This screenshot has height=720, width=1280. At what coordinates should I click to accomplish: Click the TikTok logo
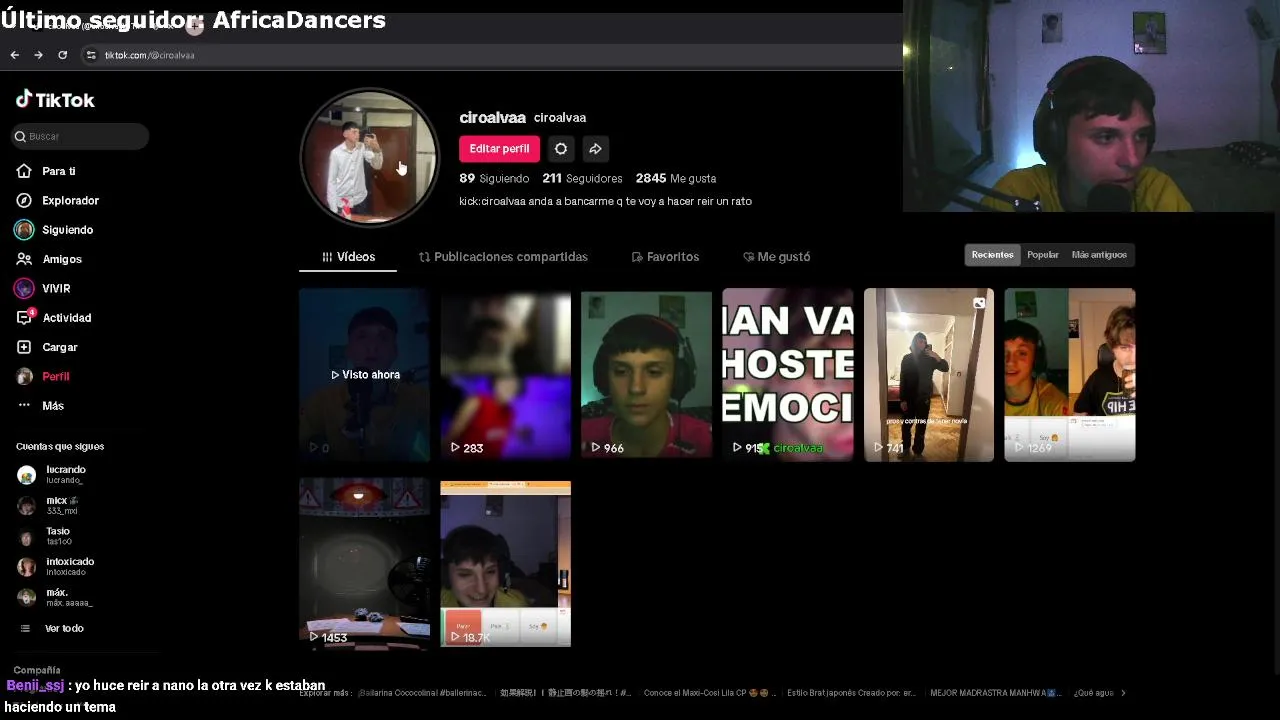[55, 100]
